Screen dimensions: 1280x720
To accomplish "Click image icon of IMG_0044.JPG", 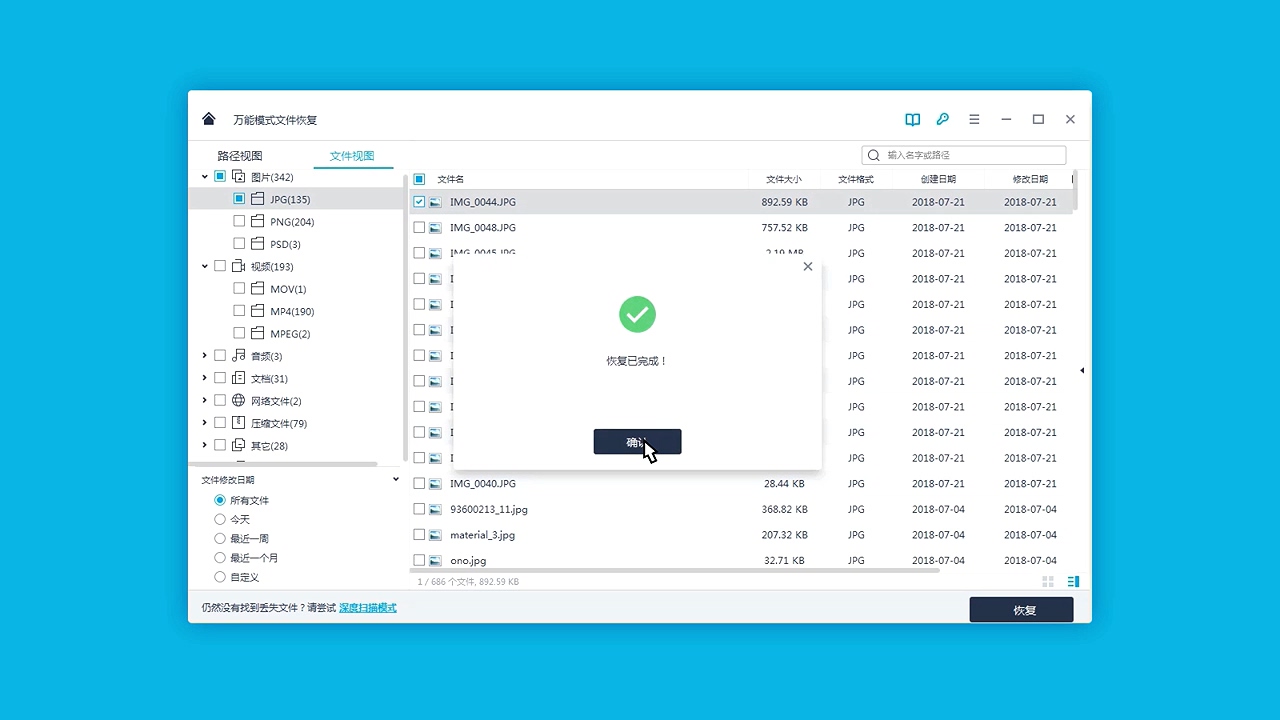I will [x=435, y=202].
